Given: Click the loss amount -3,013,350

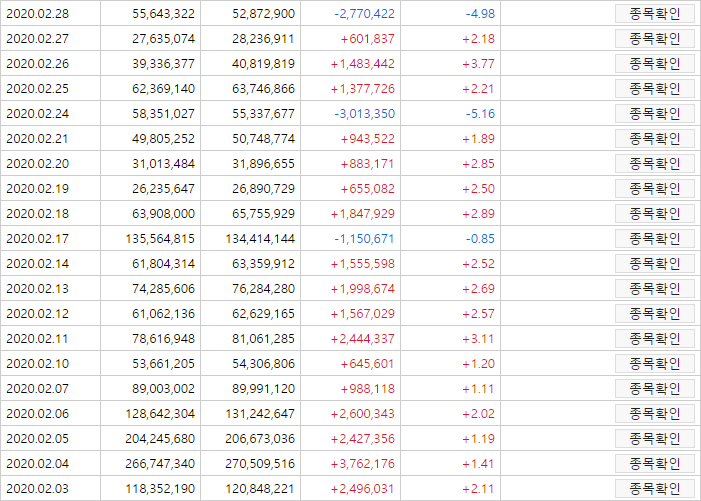Looking at the screenshot, I should point(364,114).
